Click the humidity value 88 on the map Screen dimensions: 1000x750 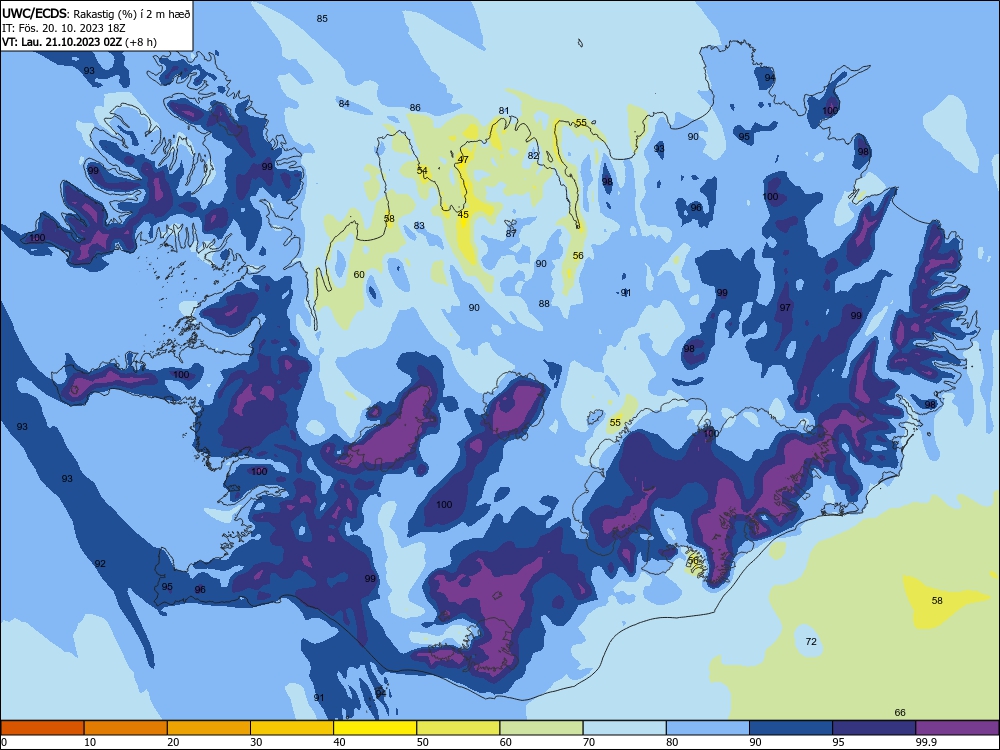coord(544,304)
